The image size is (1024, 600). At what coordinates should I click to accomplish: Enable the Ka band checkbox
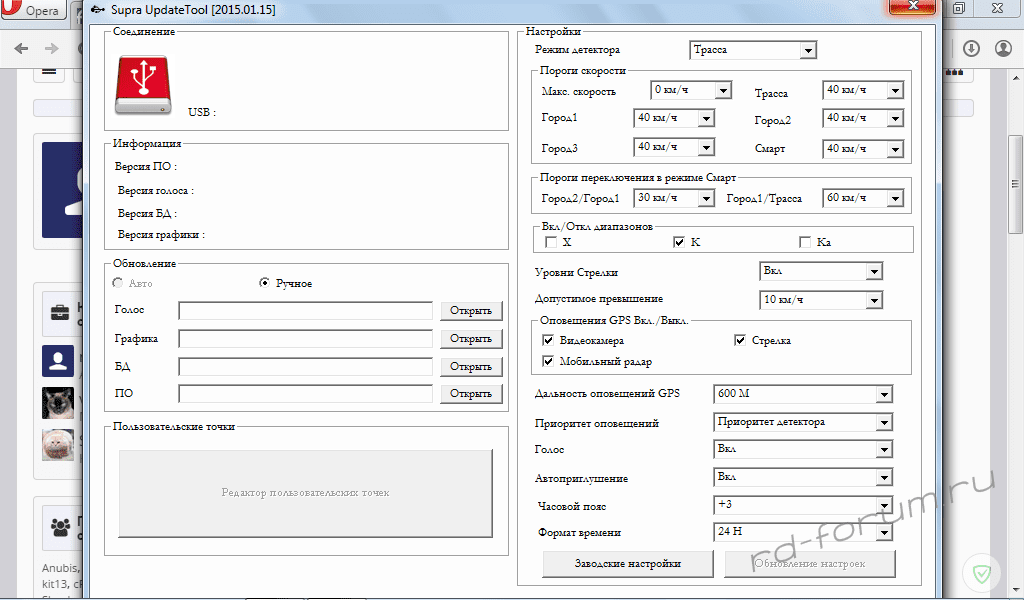805,242
